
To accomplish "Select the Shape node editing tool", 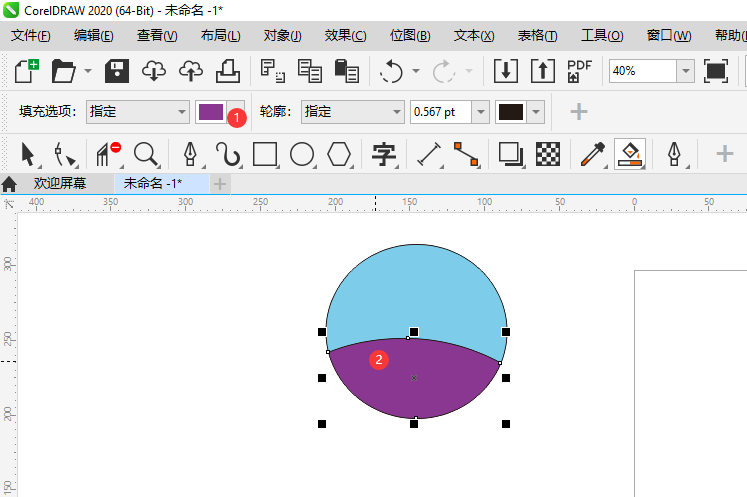I will (65, 154).
